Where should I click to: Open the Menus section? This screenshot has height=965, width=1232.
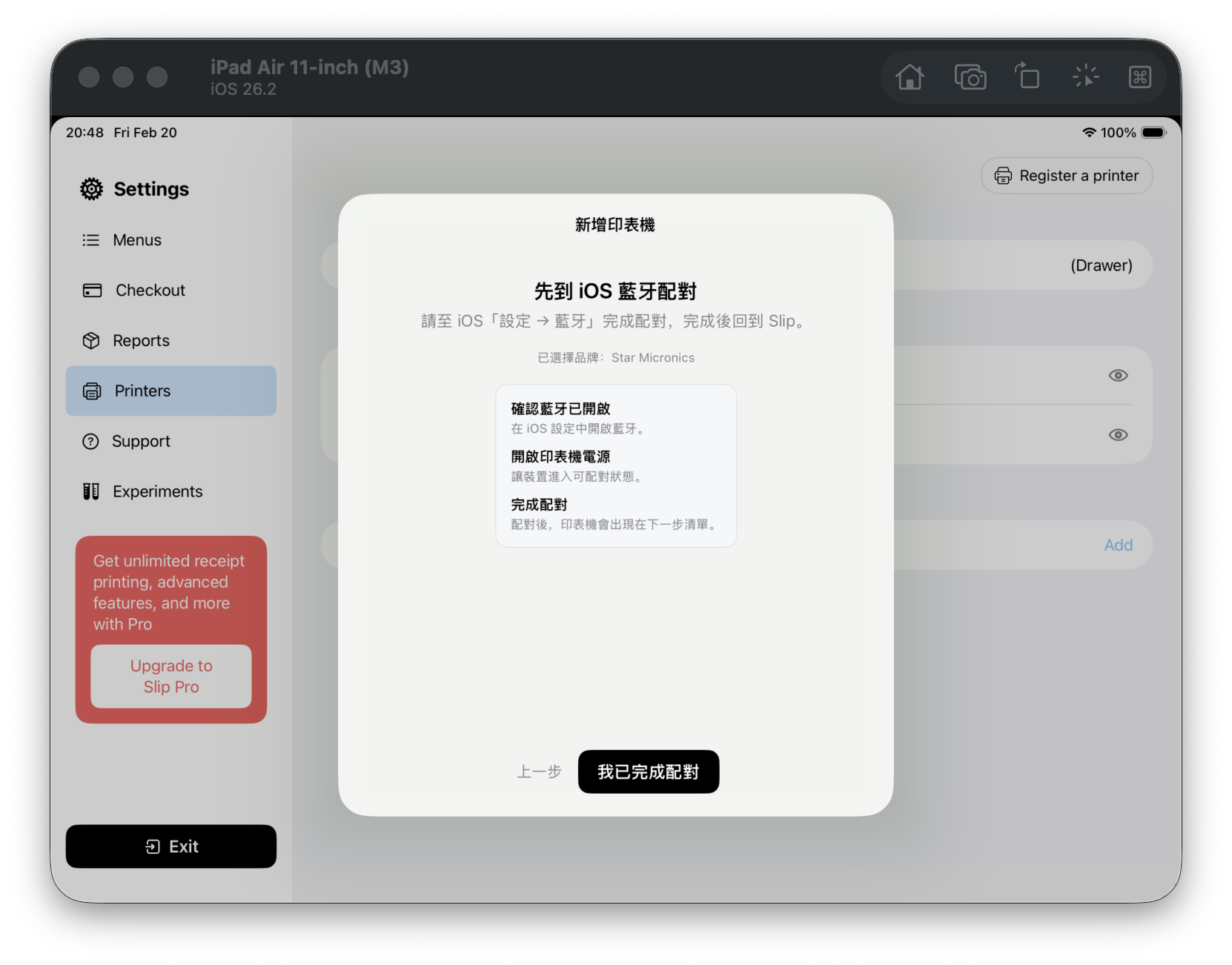click(x=136, y=240)
